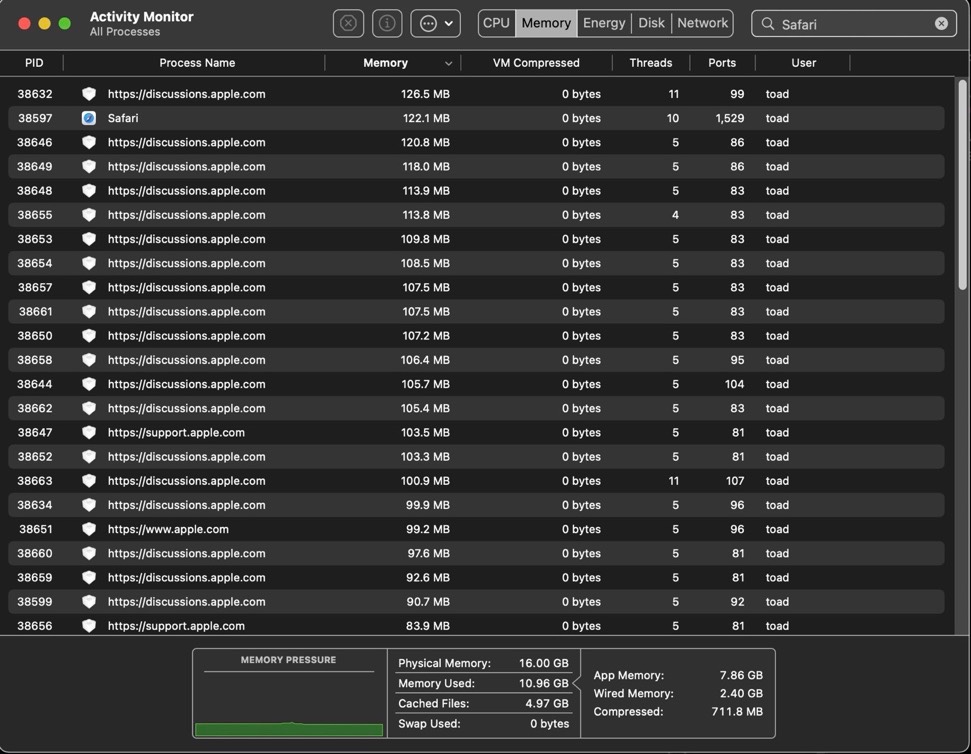Click shield icon for PID 38659
This screenshot has width=971, height=754.
click(89, 576)
